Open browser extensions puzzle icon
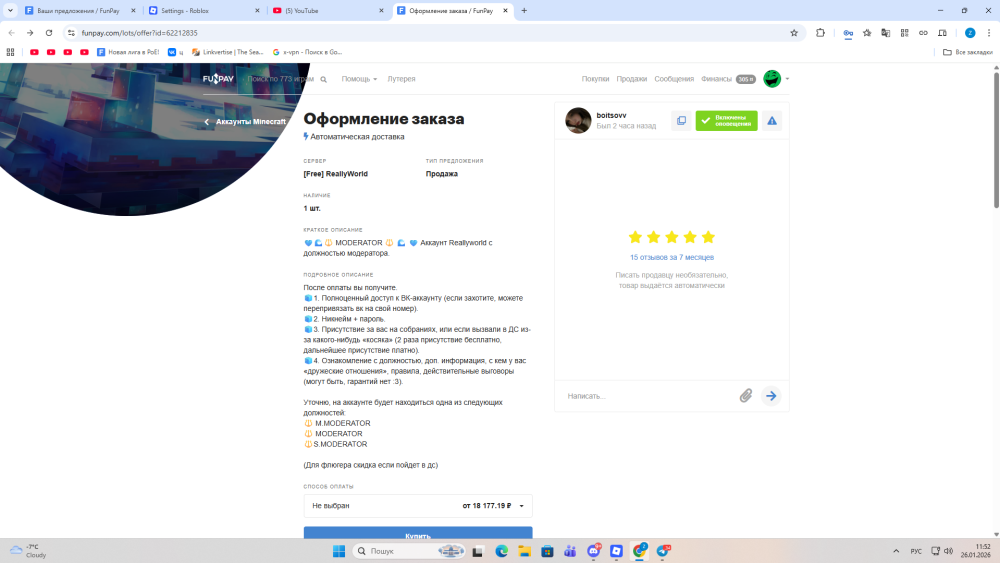Image resolution: width=1000 pixels, height=563 pixels. 820,33
